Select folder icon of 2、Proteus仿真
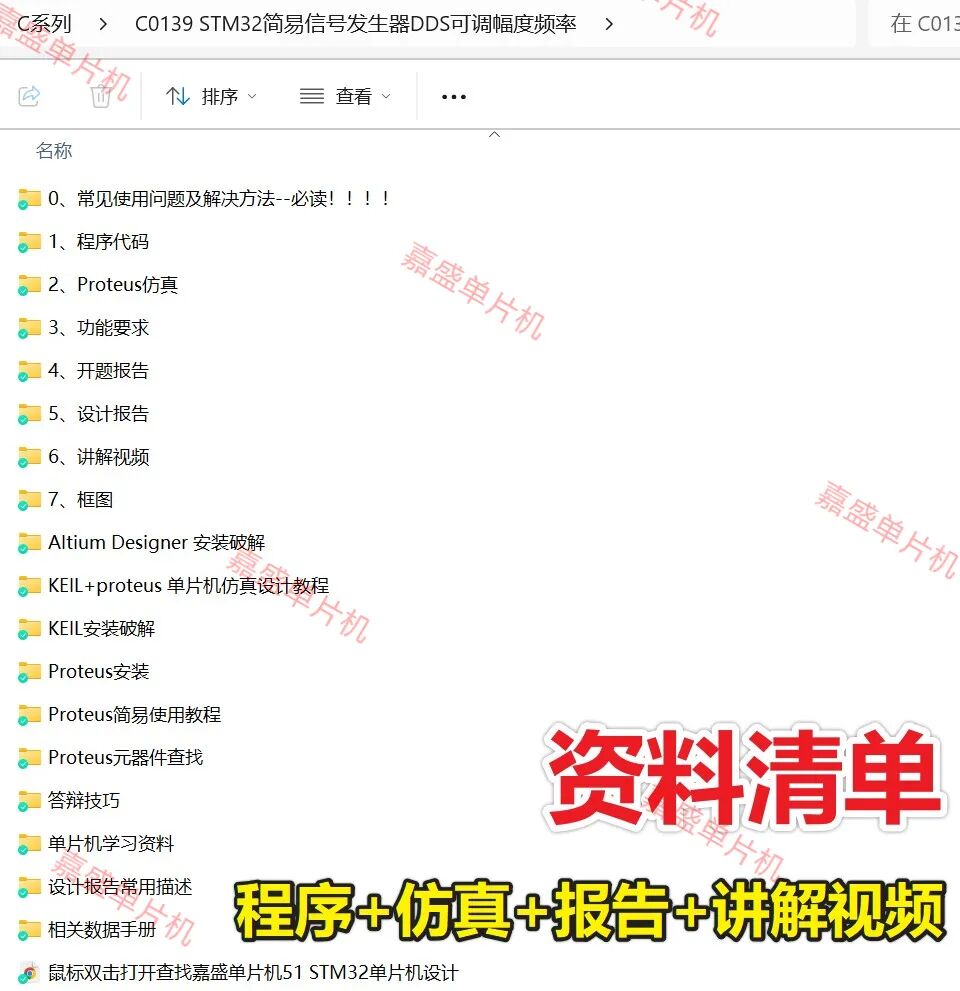This screenshot has width=960, height=991. pos(29,285)
